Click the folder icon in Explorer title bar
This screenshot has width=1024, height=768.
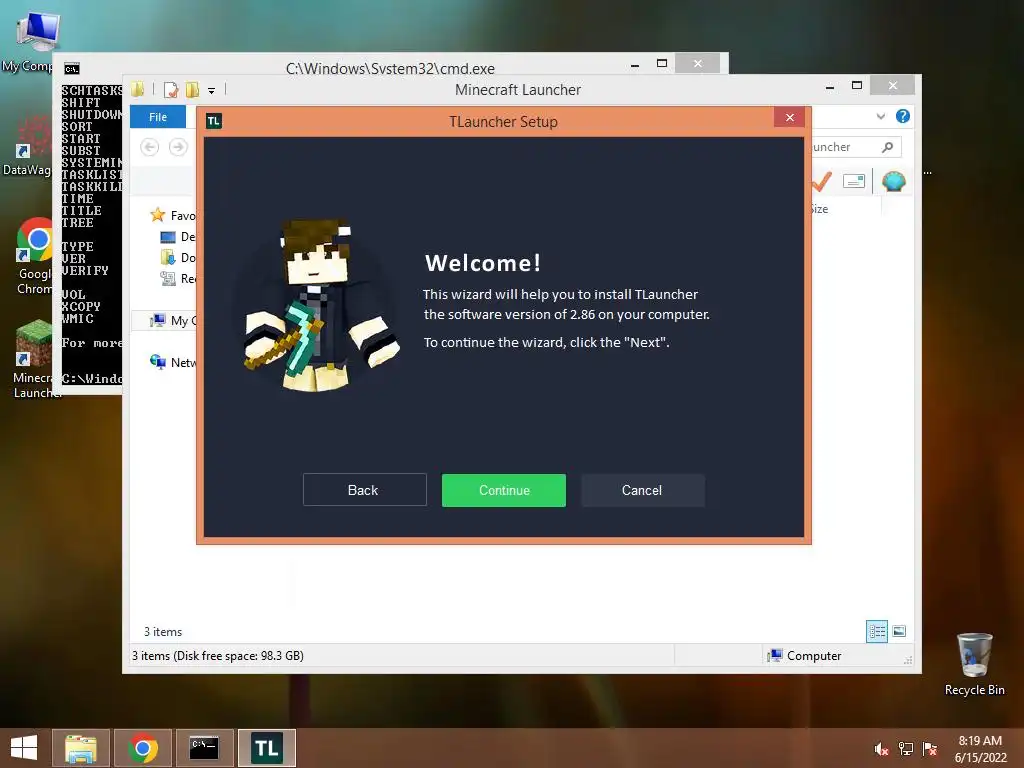[x=138, y=89]
